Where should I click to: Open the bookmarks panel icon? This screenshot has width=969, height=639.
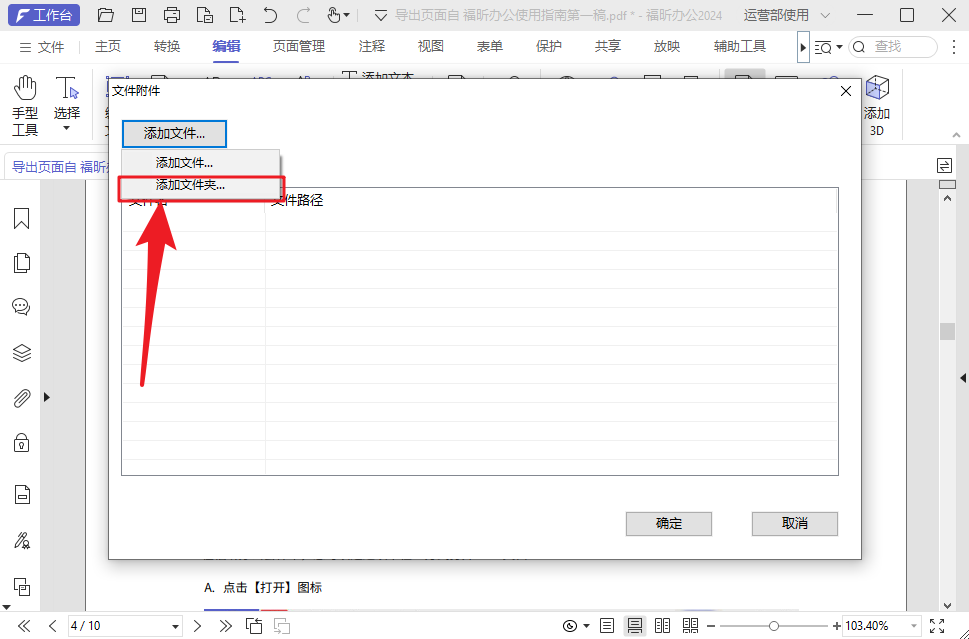22,218
